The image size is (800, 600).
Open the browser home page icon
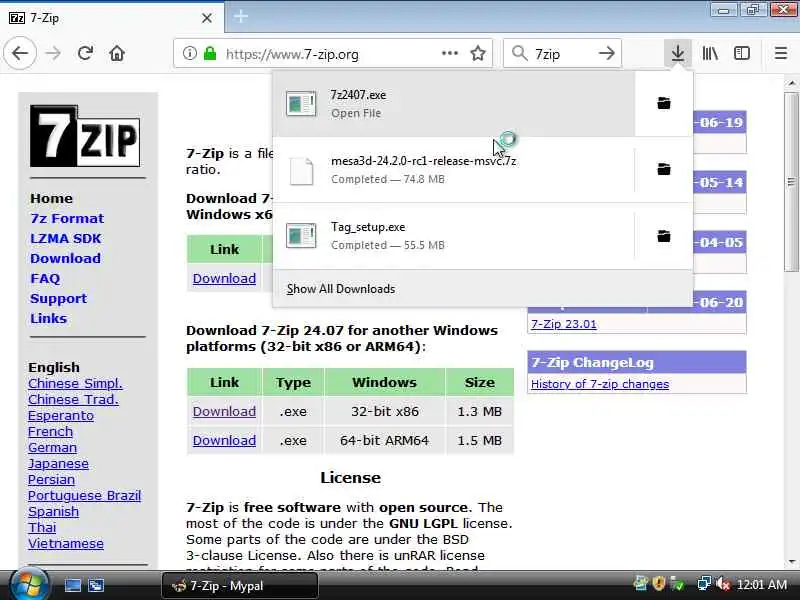(x=117, y=53)
